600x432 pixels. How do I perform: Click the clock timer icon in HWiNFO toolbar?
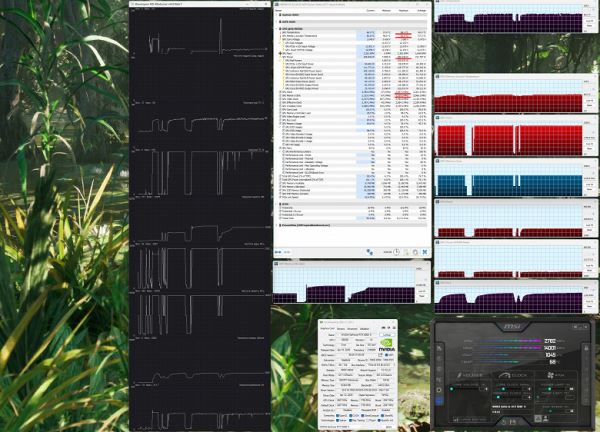tap(396, 252)
